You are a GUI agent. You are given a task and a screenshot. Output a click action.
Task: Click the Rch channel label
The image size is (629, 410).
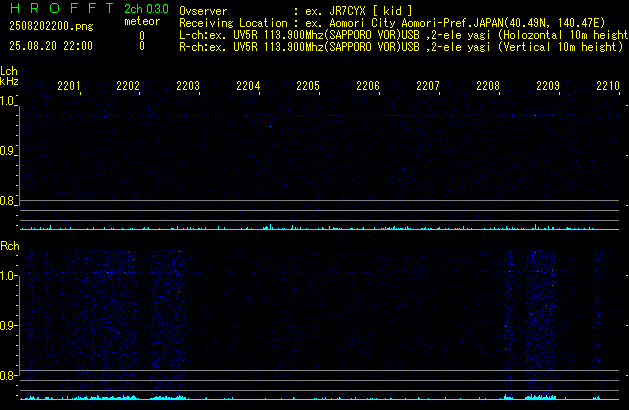coord(10,246)
